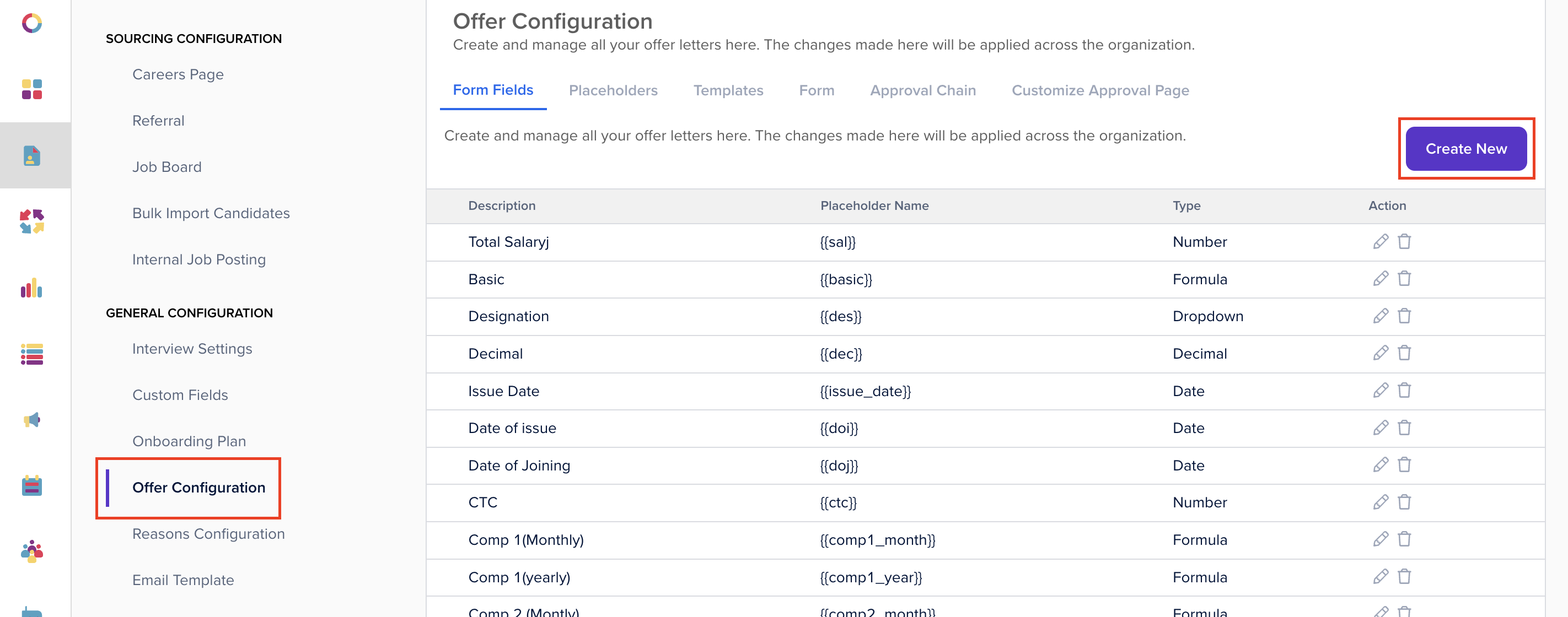Viewport: 1568px width, 617px height.
Task: Open Email Template settings
Action: tap(182, 580)
